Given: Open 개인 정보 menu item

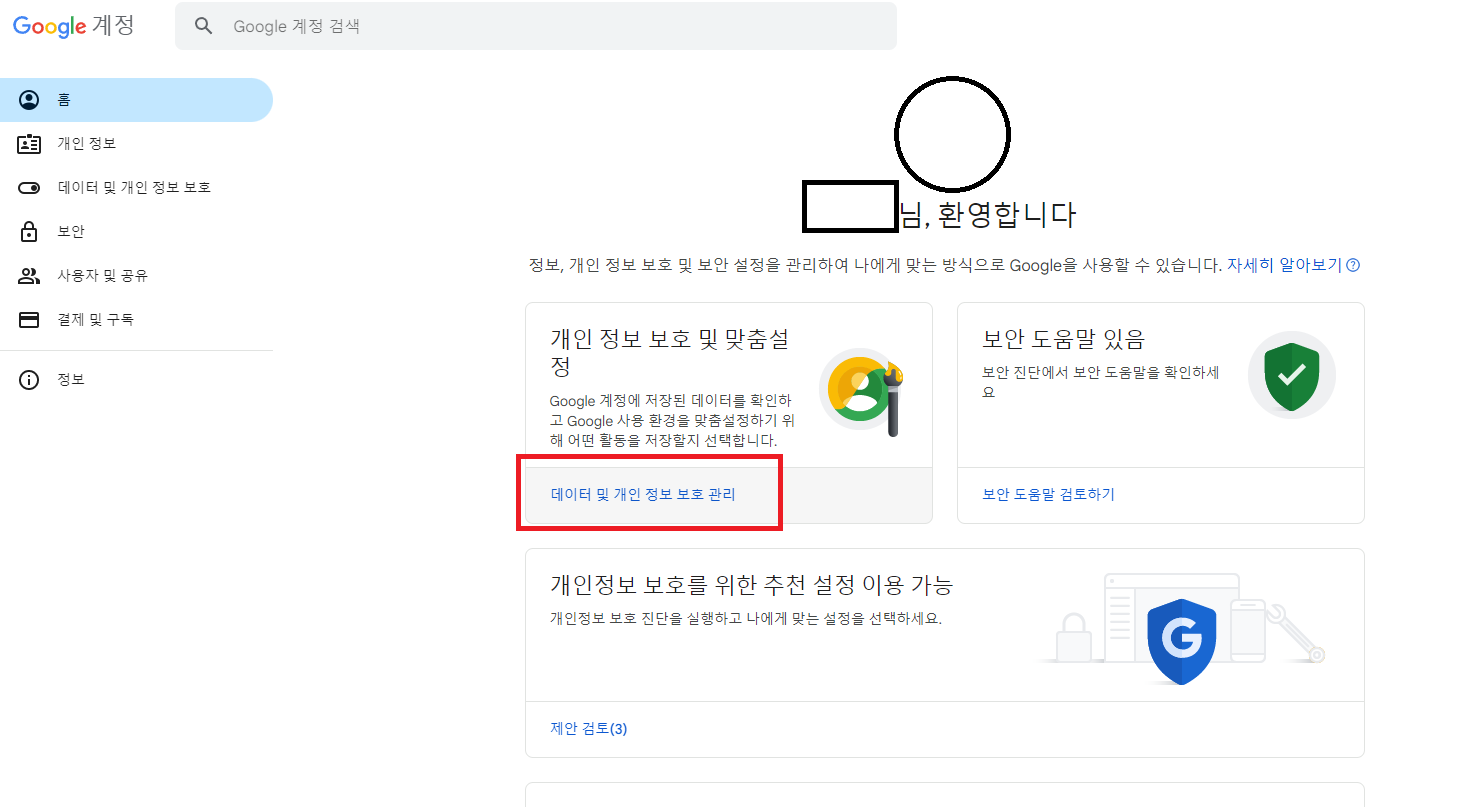Looking at the screenshot, I should tap(136, 144).
